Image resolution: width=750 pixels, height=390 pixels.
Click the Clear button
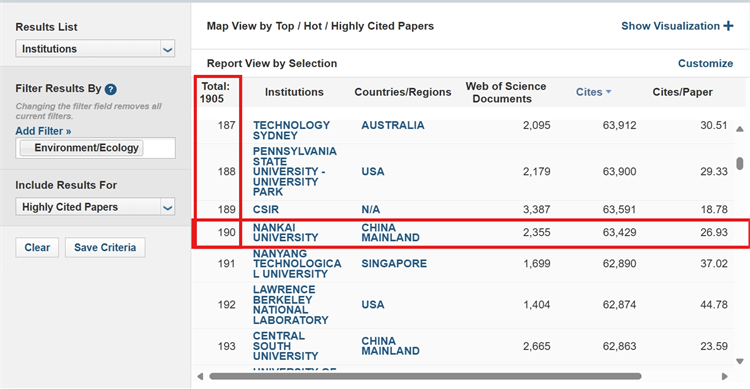coord(37,247)
